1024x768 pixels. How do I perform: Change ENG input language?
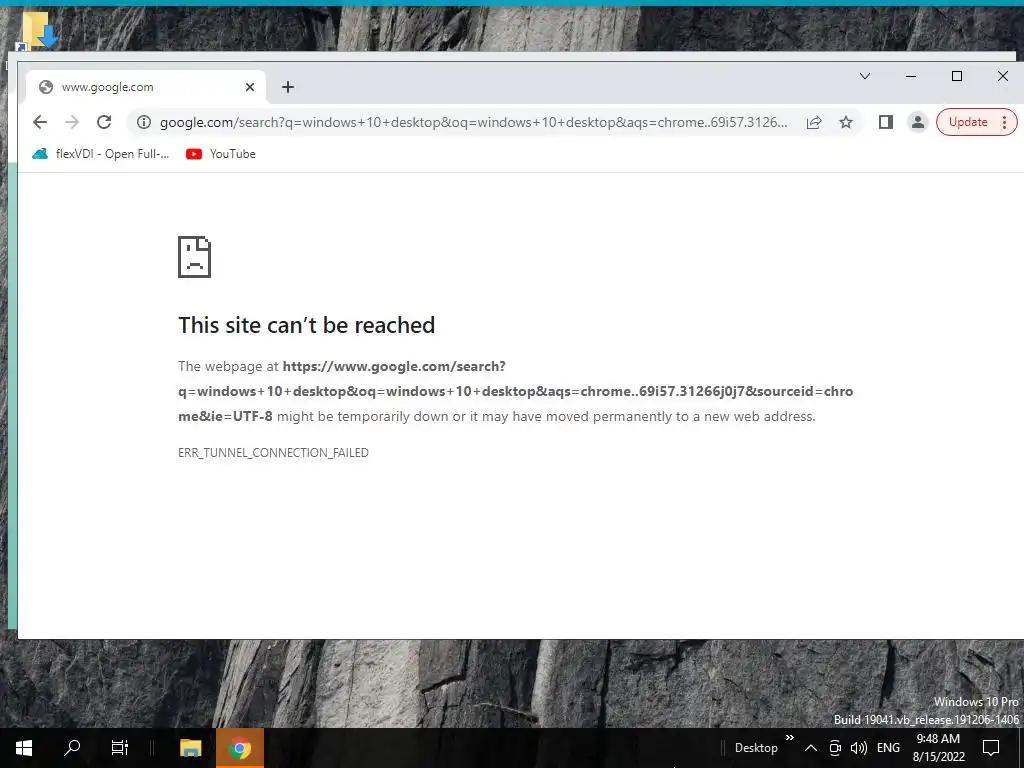coord(888,748)
